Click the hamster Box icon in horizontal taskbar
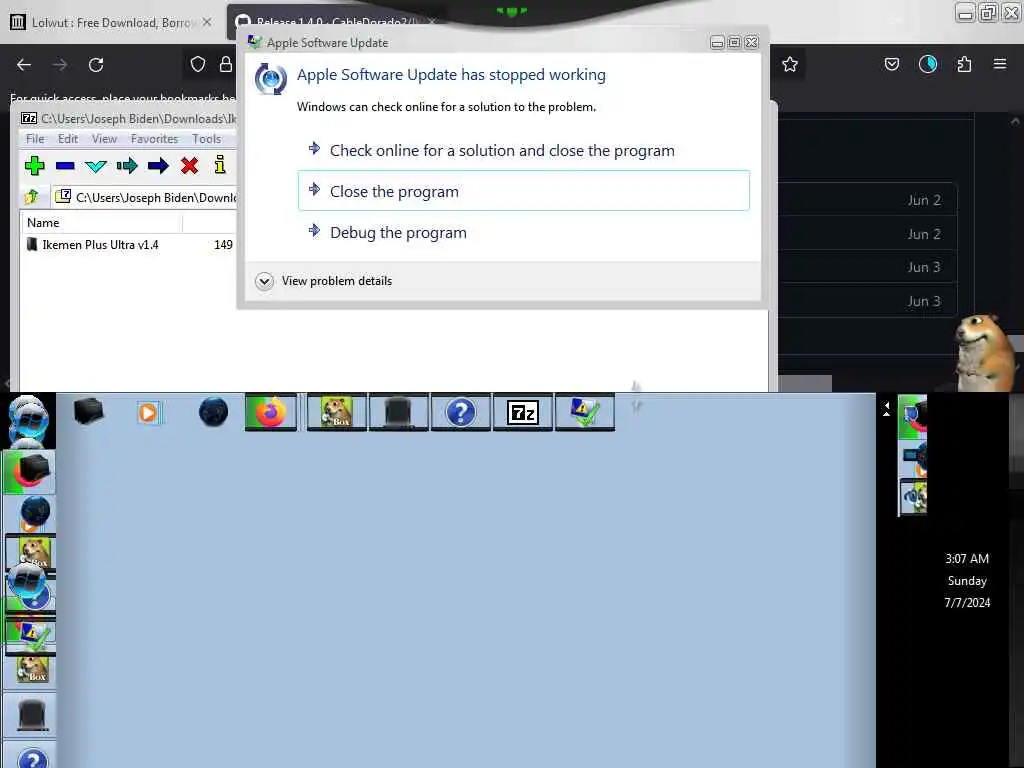 (337, 412)
